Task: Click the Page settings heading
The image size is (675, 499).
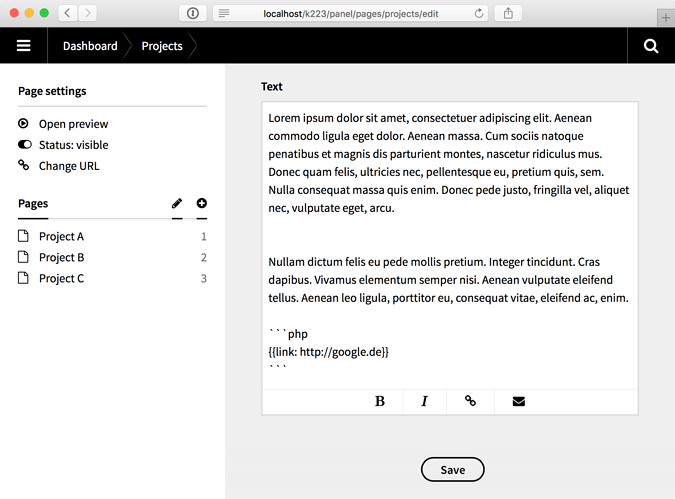Action: (x=52, y=91)
